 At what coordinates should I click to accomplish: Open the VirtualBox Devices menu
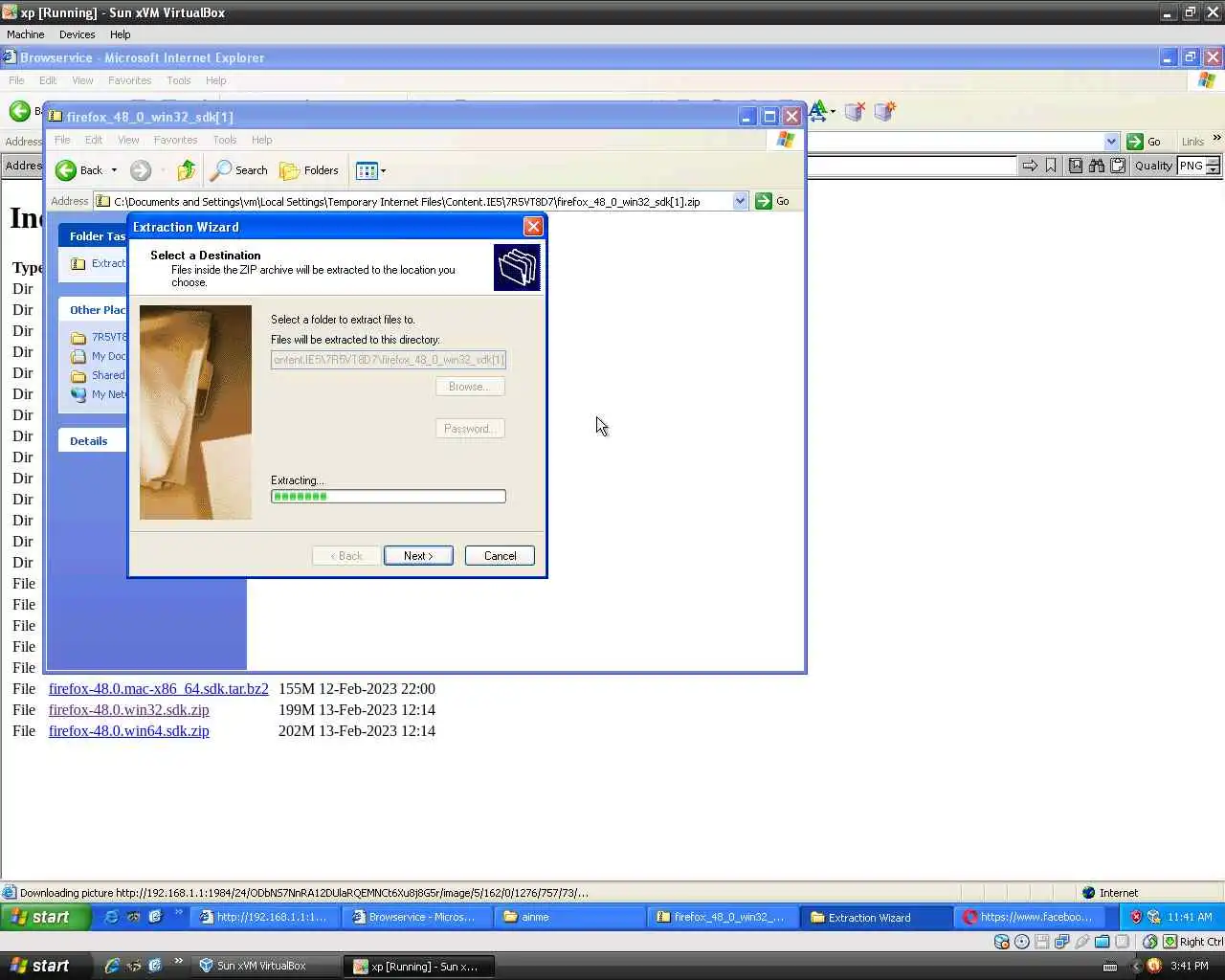[x=77, y=34]
